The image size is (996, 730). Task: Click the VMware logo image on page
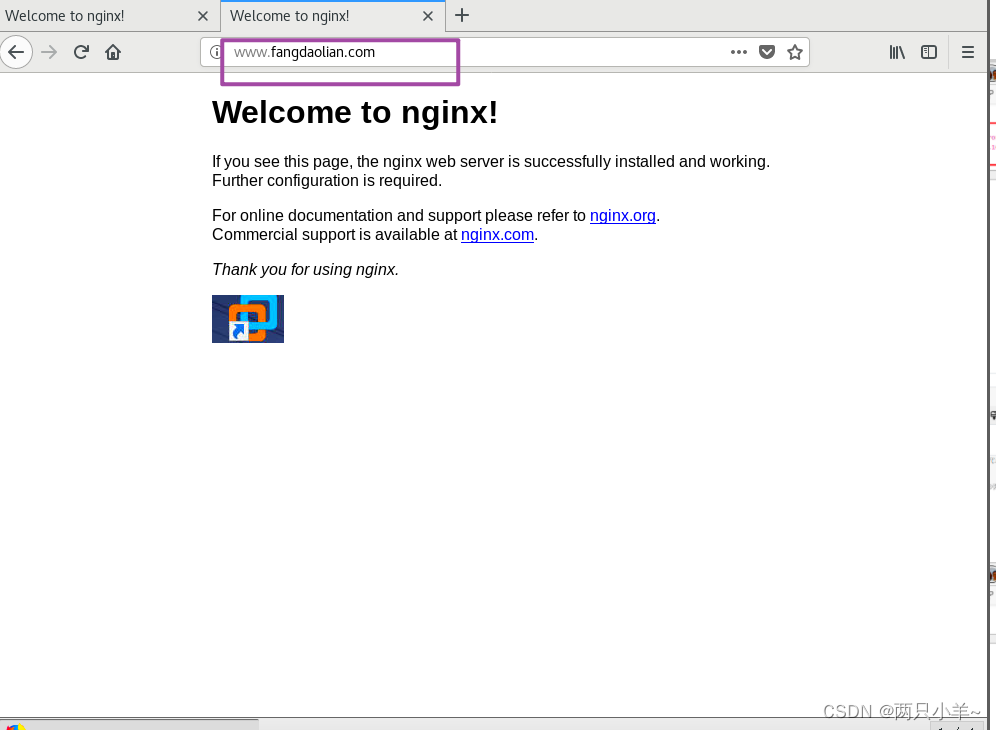tap(248, 319)
